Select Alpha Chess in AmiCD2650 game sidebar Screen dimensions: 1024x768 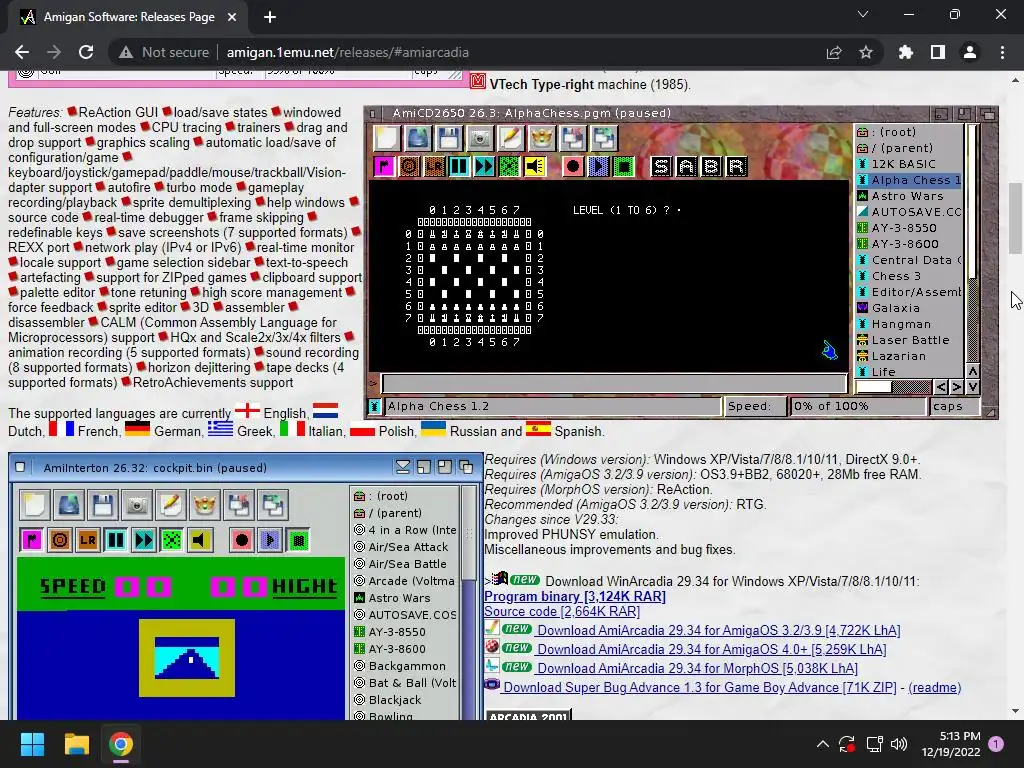click(908, 180)
